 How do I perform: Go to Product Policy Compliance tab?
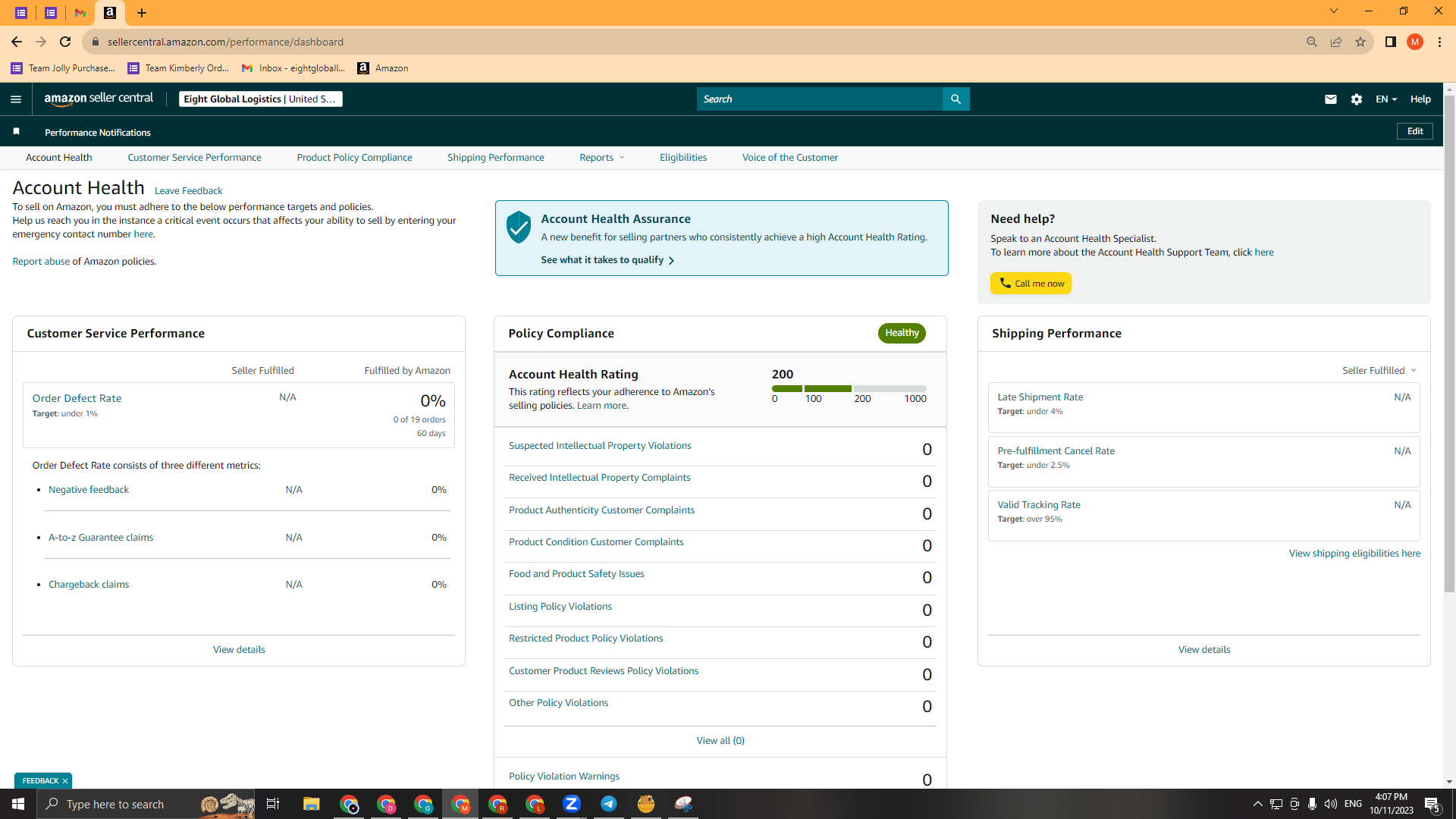[x=354, y=158]
